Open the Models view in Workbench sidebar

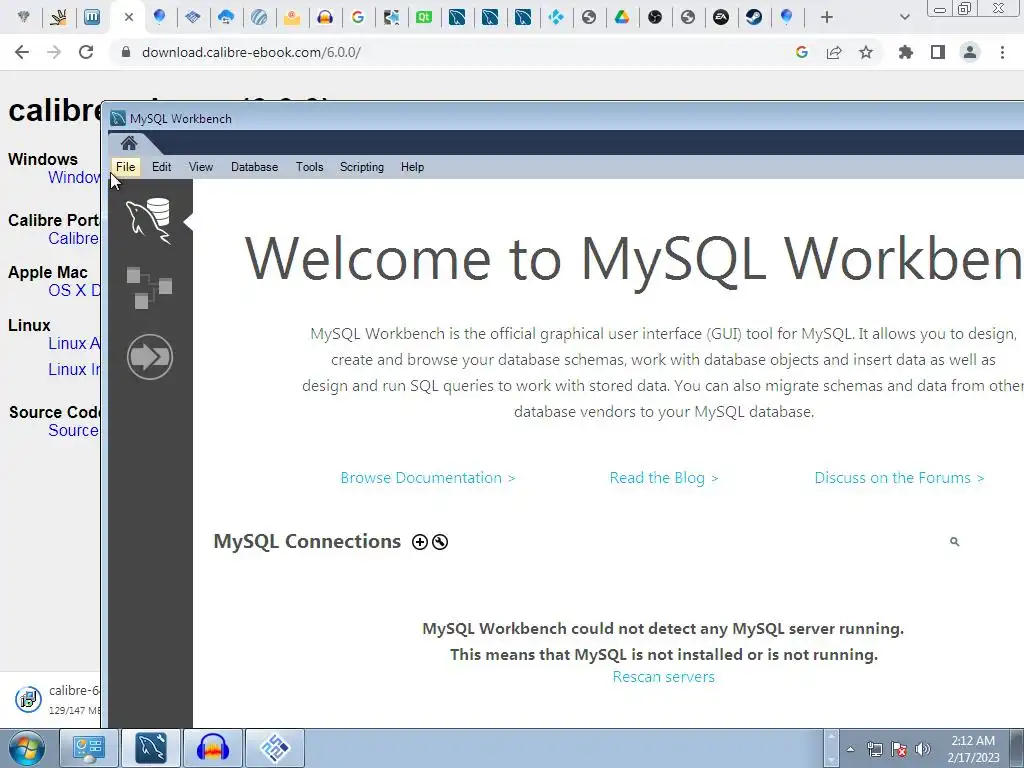pyautogui.click(x=150, y=287)
